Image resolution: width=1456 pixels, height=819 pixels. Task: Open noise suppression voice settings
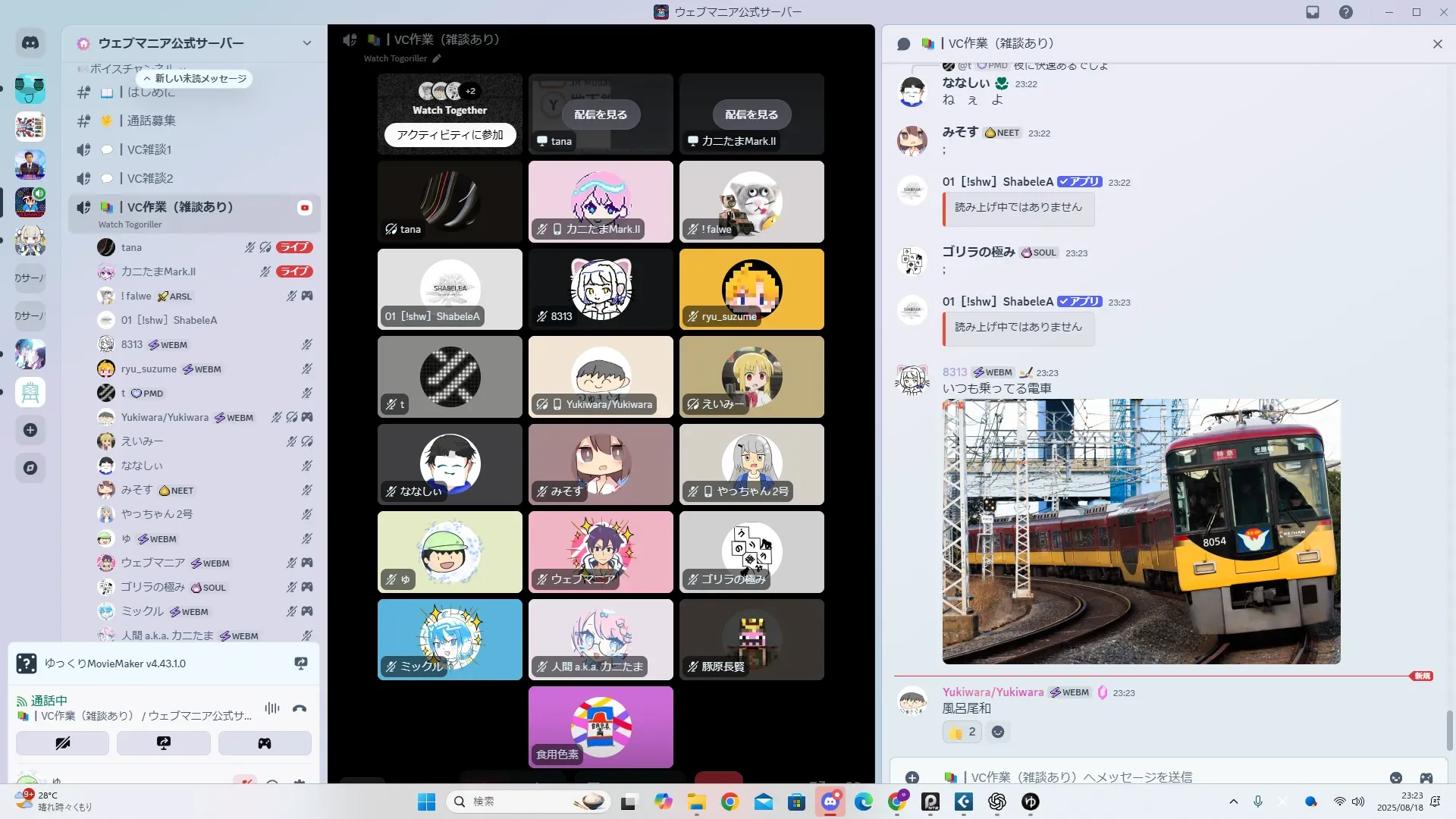271,709
